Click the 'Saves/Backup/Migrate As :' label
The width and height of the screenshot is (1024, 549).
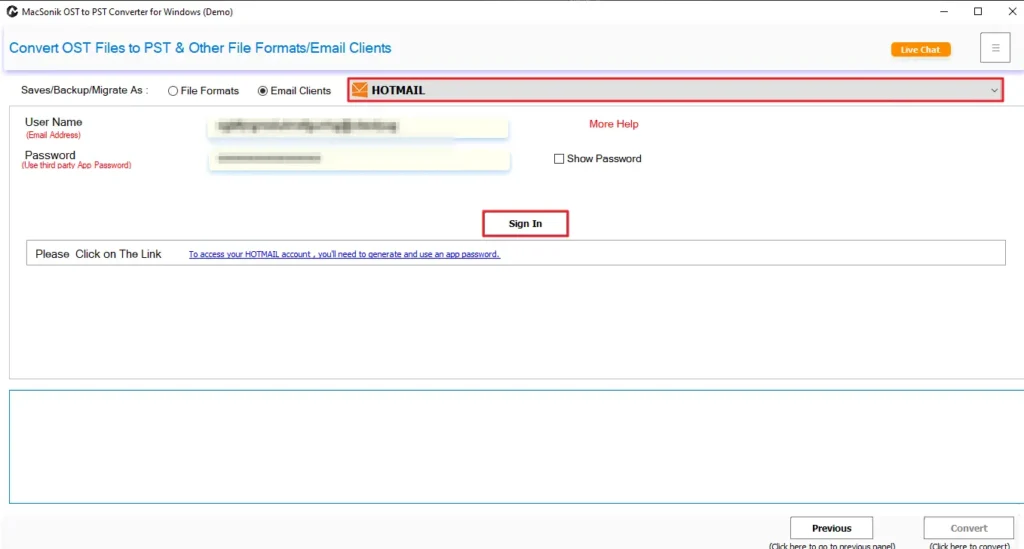[84, 90]
